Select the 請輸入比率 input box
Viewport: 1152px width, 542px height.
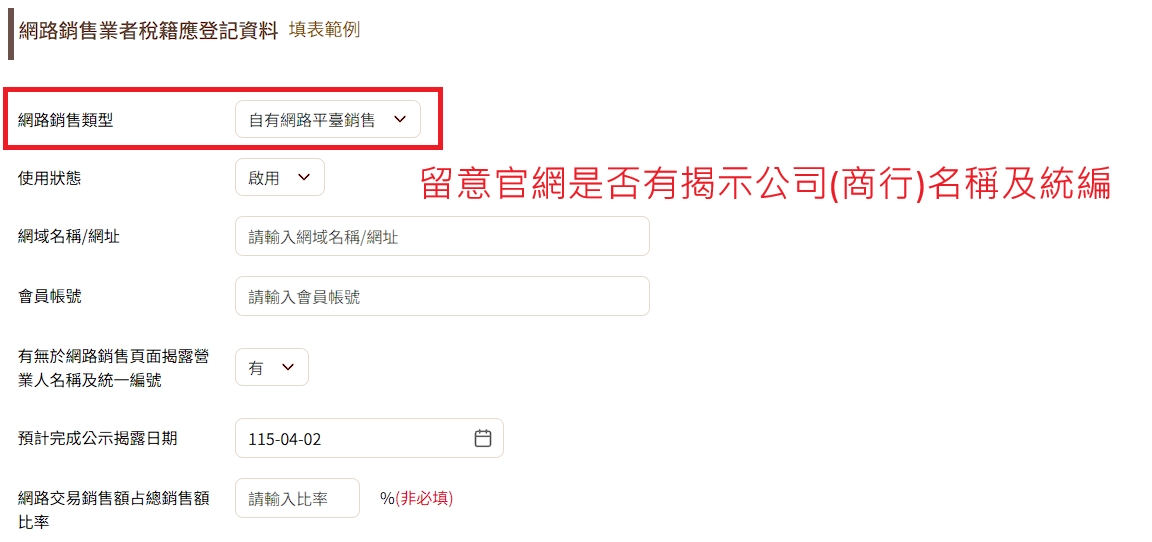coord(297,498)
